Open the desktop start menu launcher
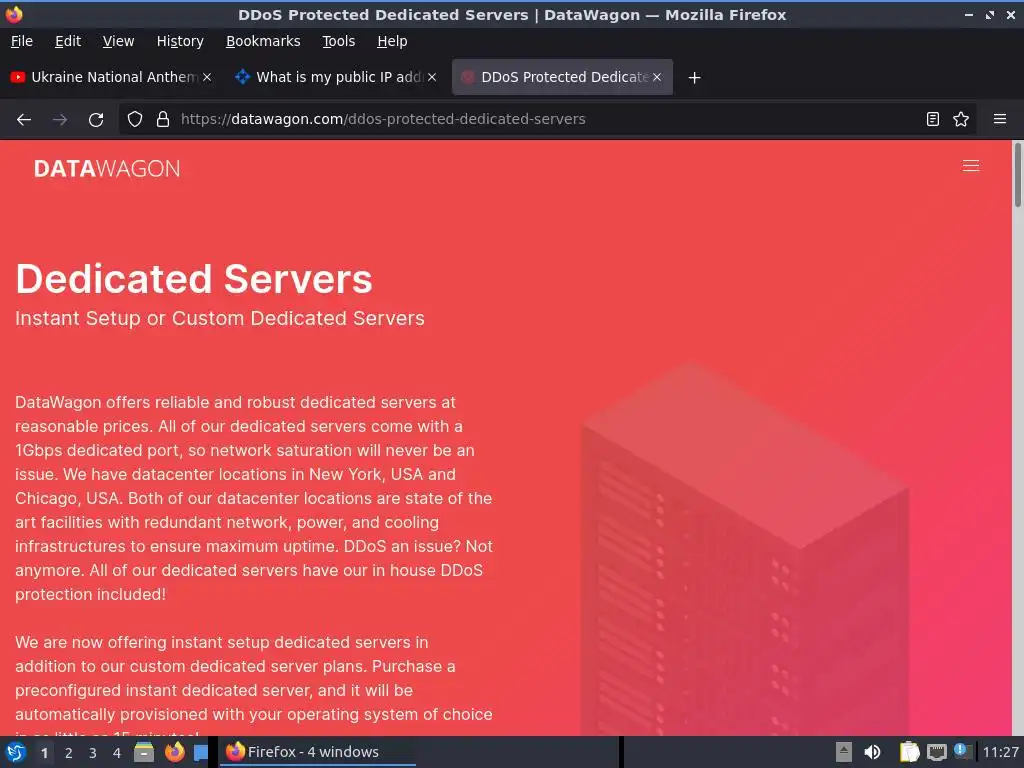Screen dimensions: 1024x768 [x=14, y=752]
